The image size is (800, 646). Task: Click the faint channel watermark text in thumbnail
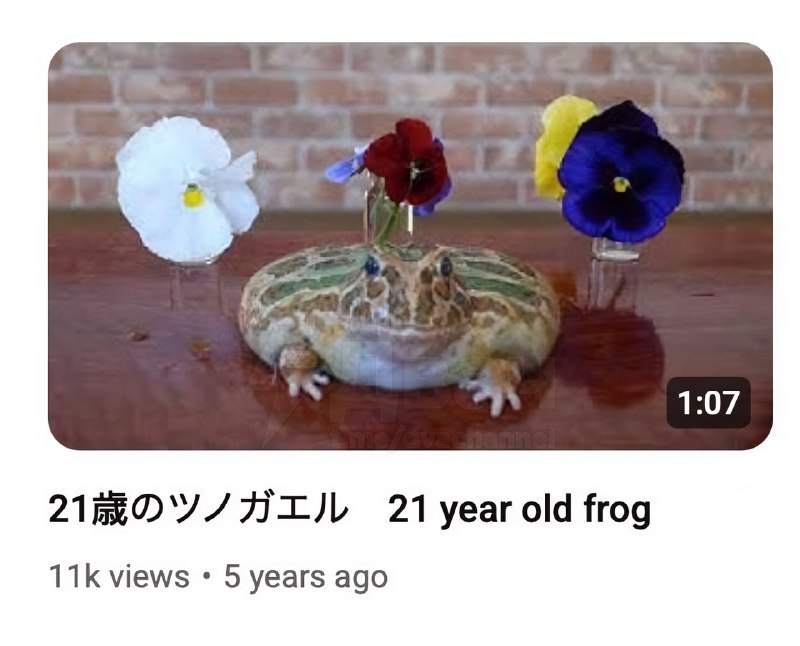pos(443,440)
